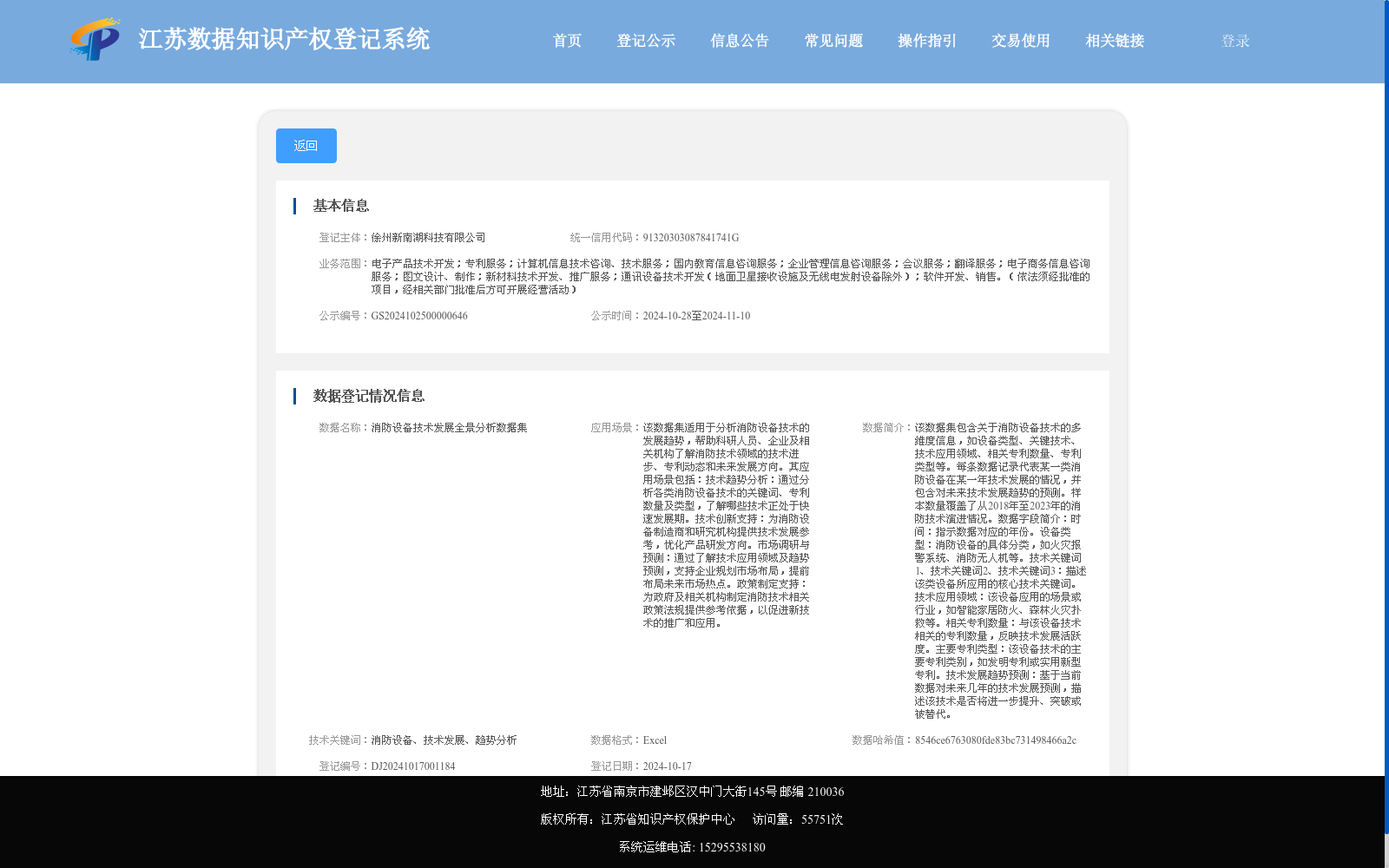Image resolution: width=1389 pixels, height=868 pixels.
Task: Open the 信息公告 navigation item
Action: (740, 41)
